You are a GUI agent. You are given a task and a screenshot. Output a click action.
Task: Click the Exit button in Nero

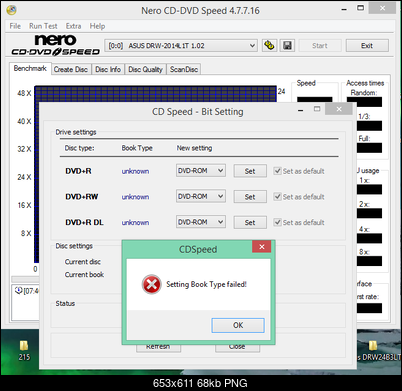click(x=367, y=46)
